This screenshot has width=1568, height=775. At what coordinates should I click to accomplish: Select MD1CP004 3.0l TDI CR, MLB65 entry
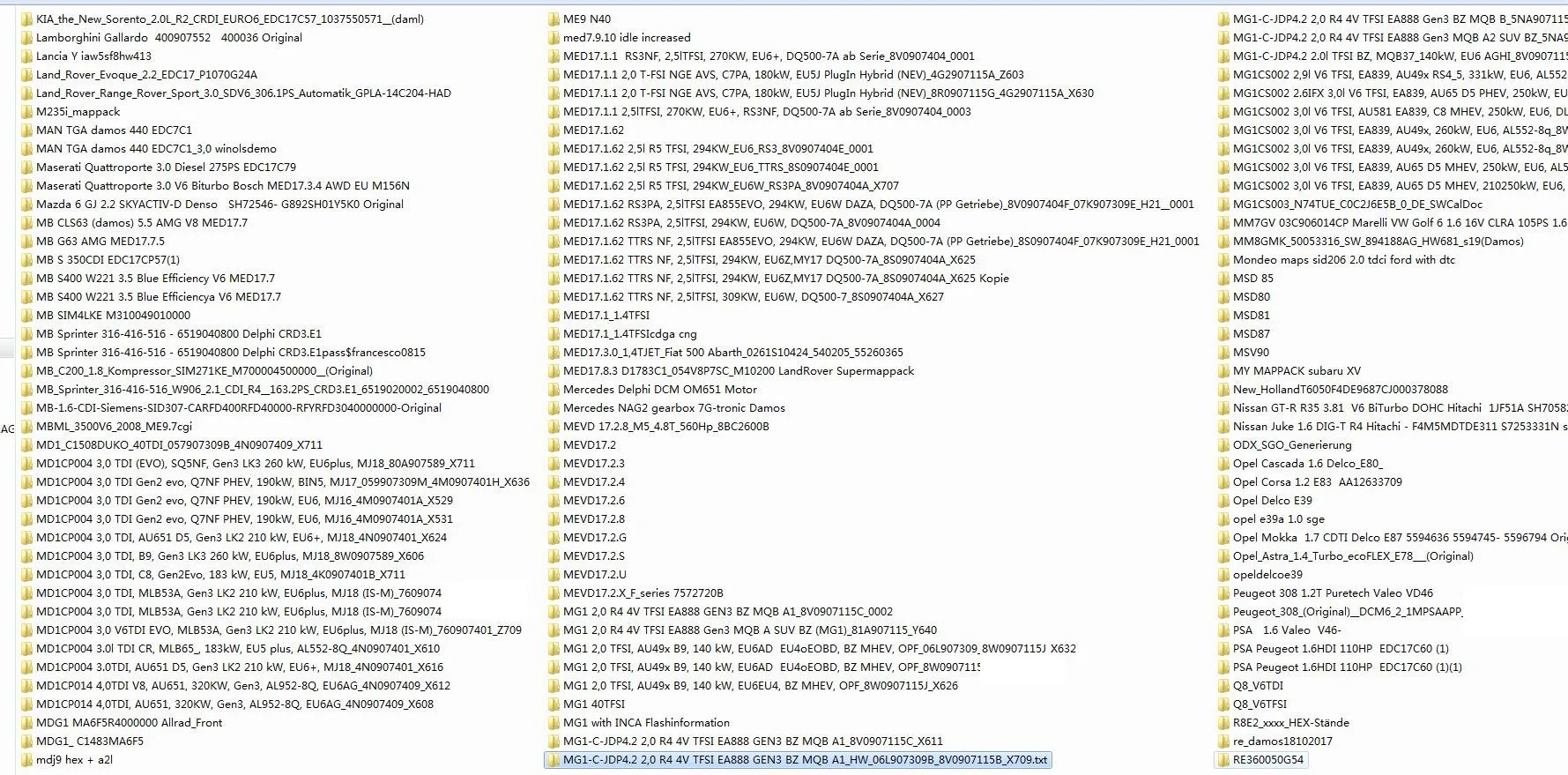[238, 649]
